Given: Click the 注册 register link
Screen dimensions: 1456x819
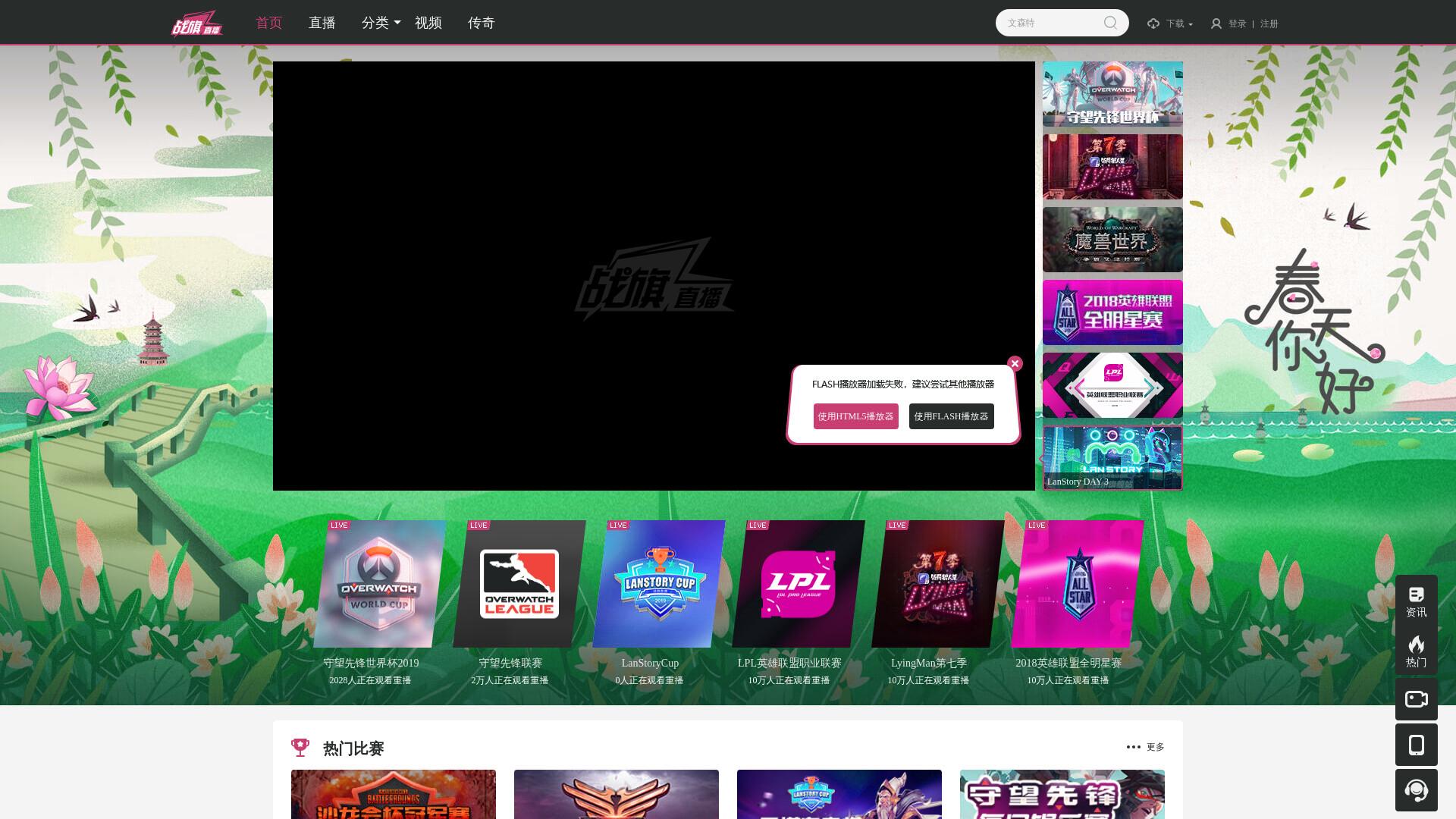Looking at the screenshot, I should [1269, 24].
